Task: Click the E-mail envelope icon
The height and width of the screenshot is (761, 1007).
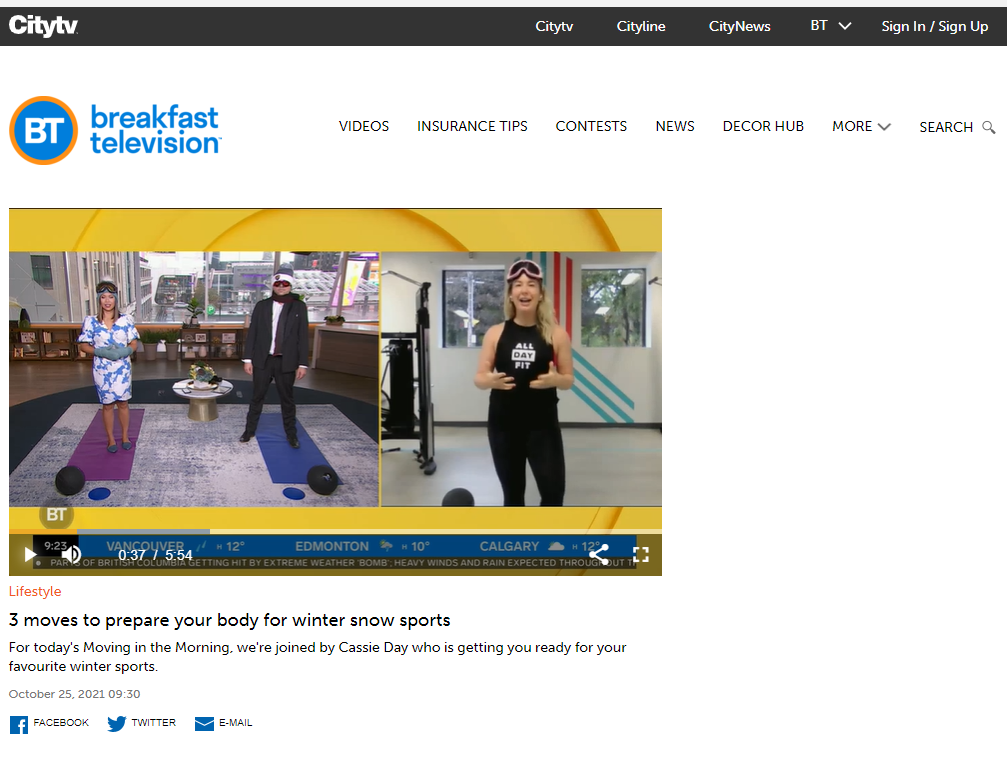Action: pos(204,723)
